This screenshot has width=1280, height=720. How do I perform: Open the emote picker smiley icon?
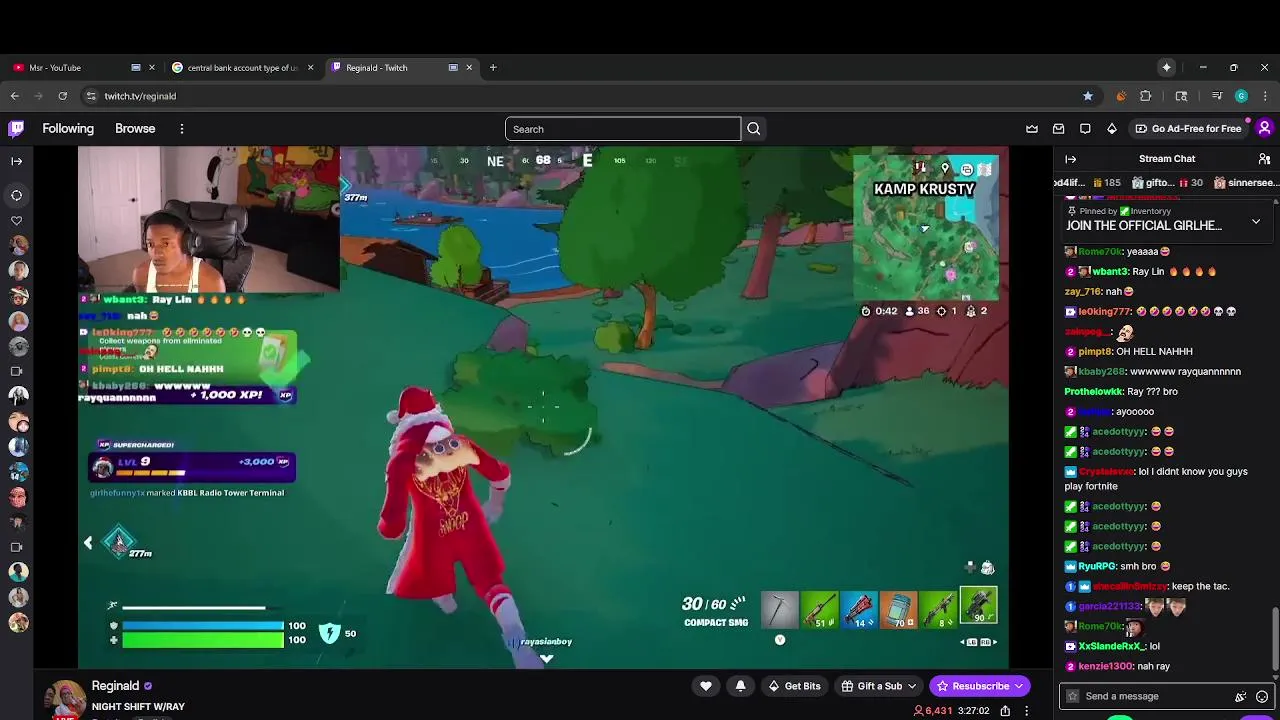coord(1262,696)
